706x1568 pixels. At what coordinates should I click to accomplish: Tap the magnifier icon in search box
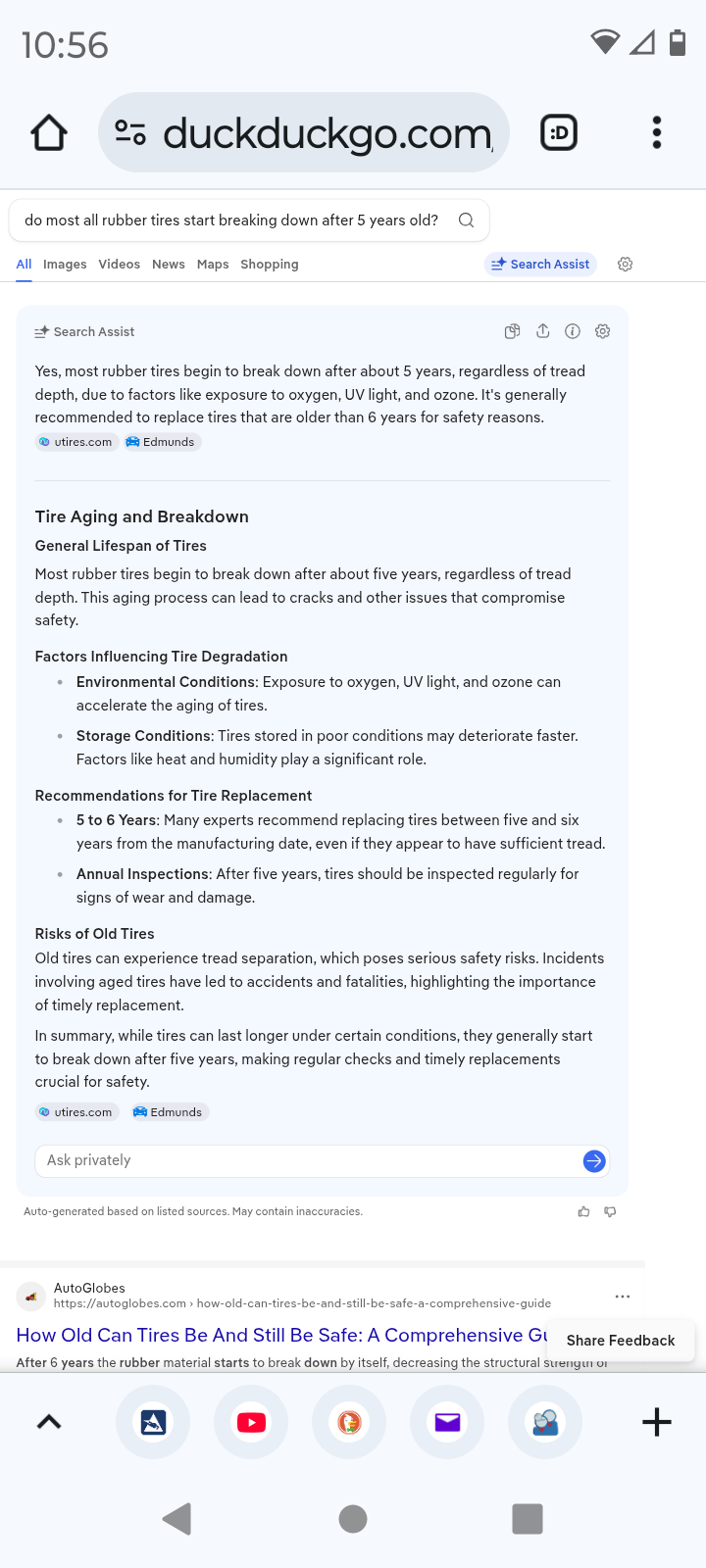467,220
